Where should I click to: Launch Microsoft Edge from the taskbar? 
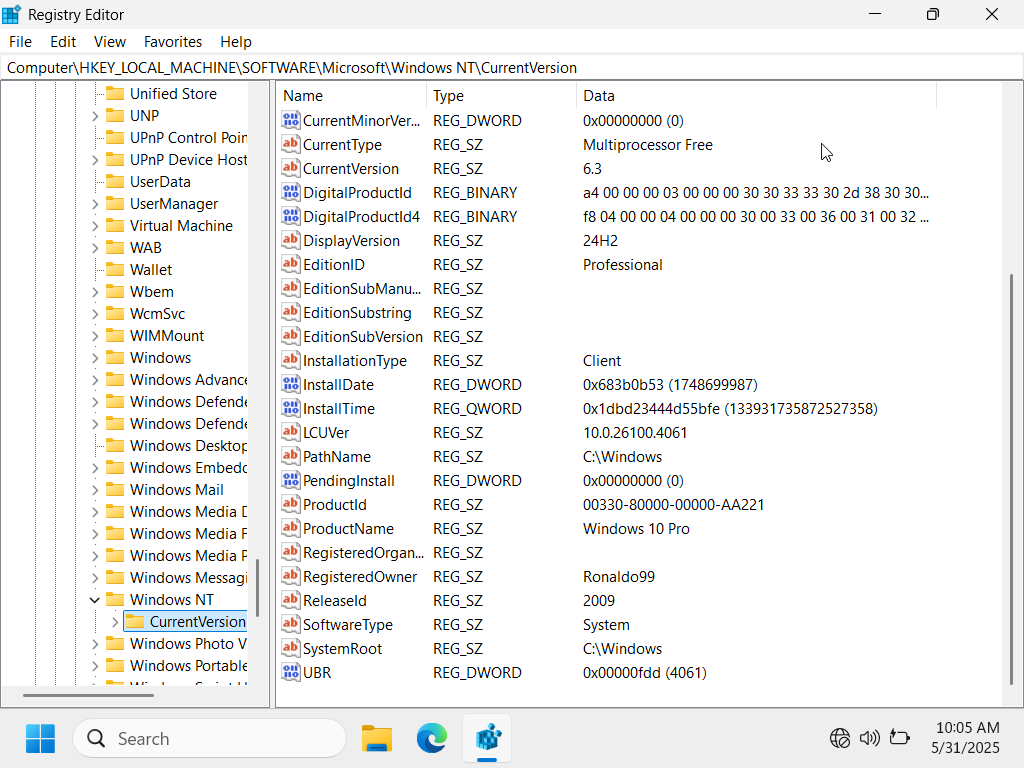click(x=432, y=739)
